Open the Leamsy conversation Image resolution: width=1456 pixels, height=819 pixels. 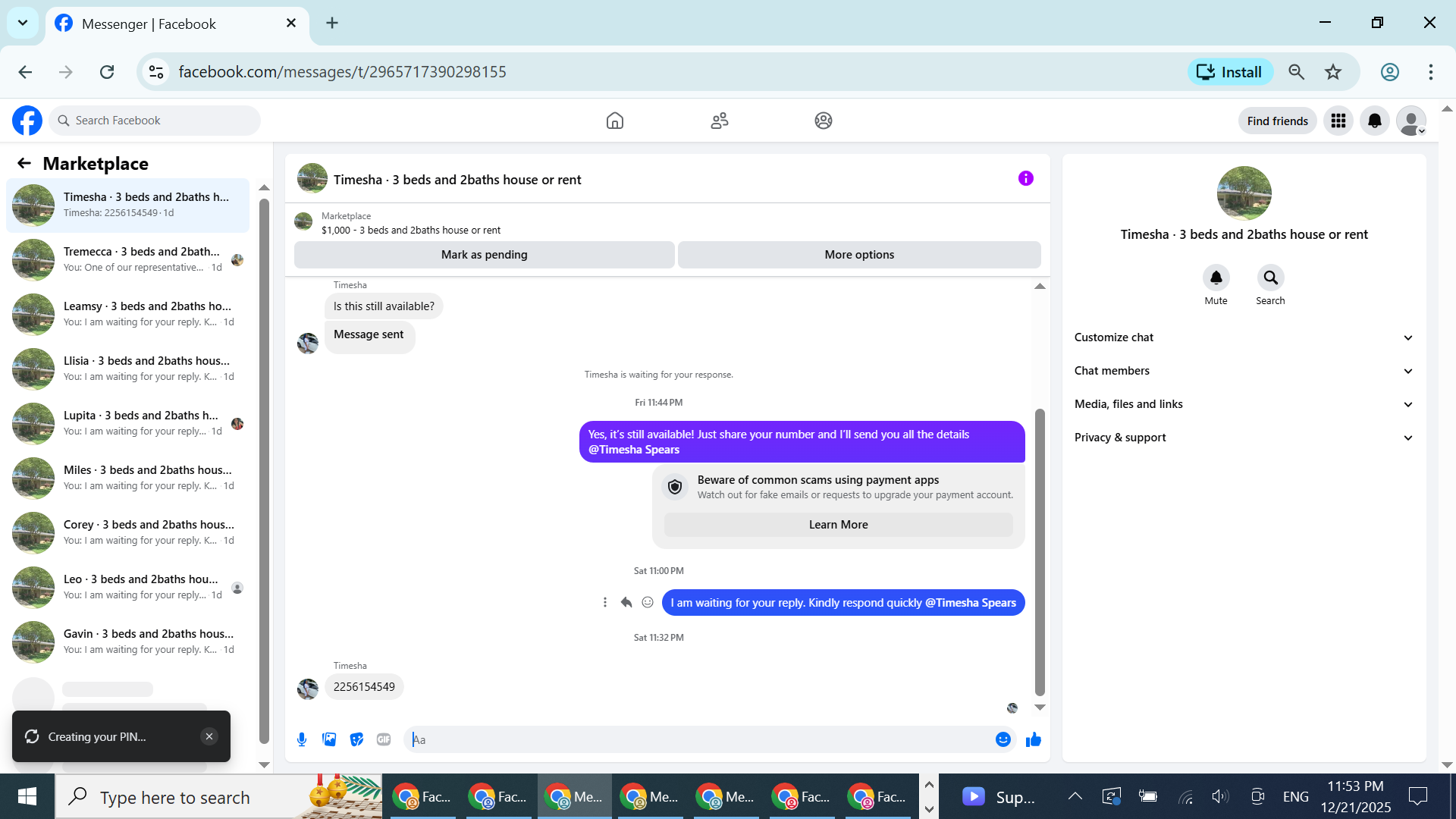click(128, 314)
